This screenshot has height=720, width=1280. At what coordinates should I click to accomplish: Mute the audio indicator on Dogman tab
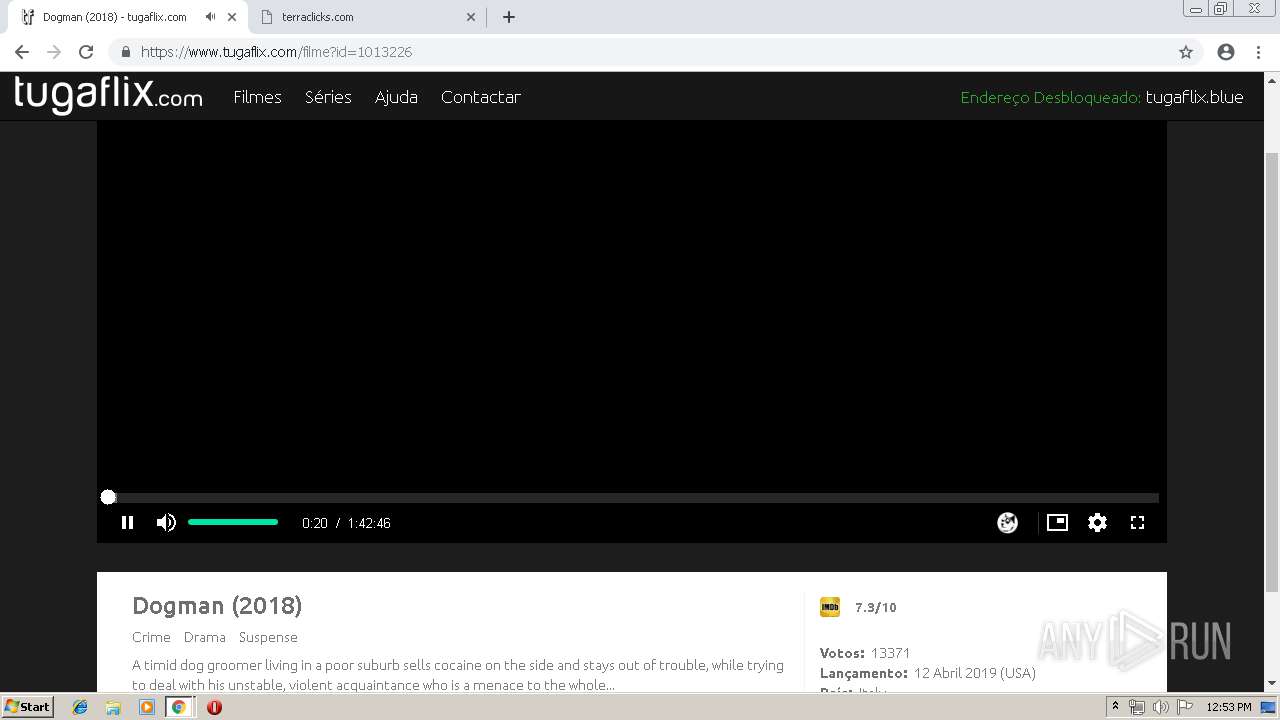point(210,17)
